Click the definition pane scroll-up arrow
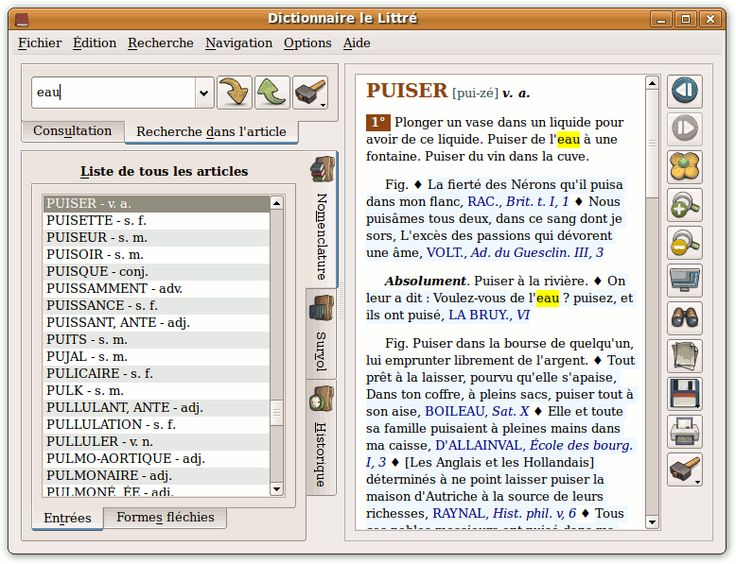 [652, 84]
